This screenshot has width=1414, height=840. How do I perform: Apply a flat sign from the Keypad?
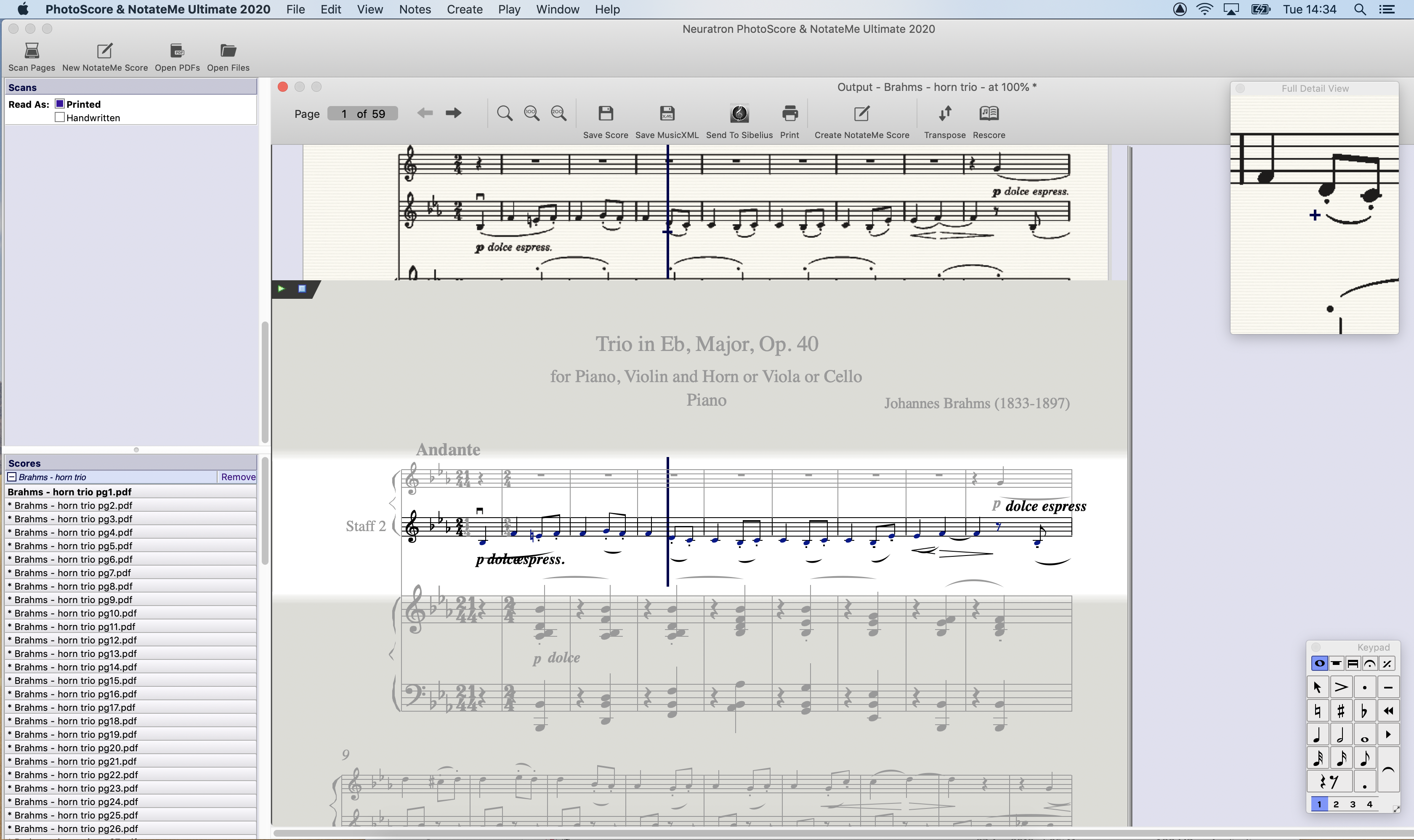pos(1365,711)
